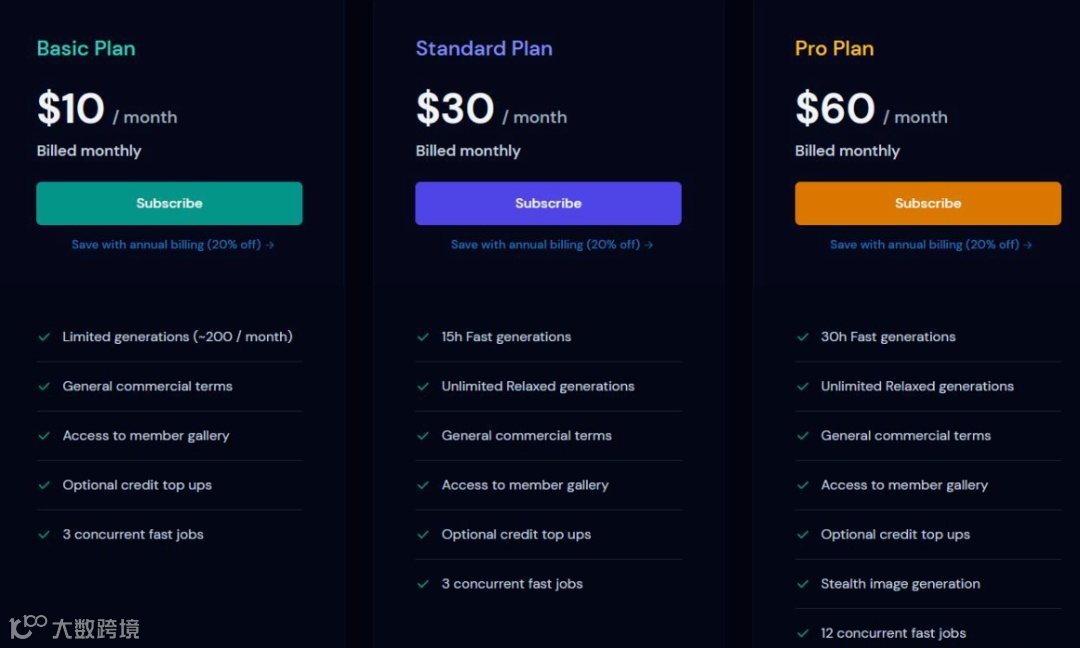Click the watermark logo in bottom corner
1080x648 pixels.
[x=74, y=627]
